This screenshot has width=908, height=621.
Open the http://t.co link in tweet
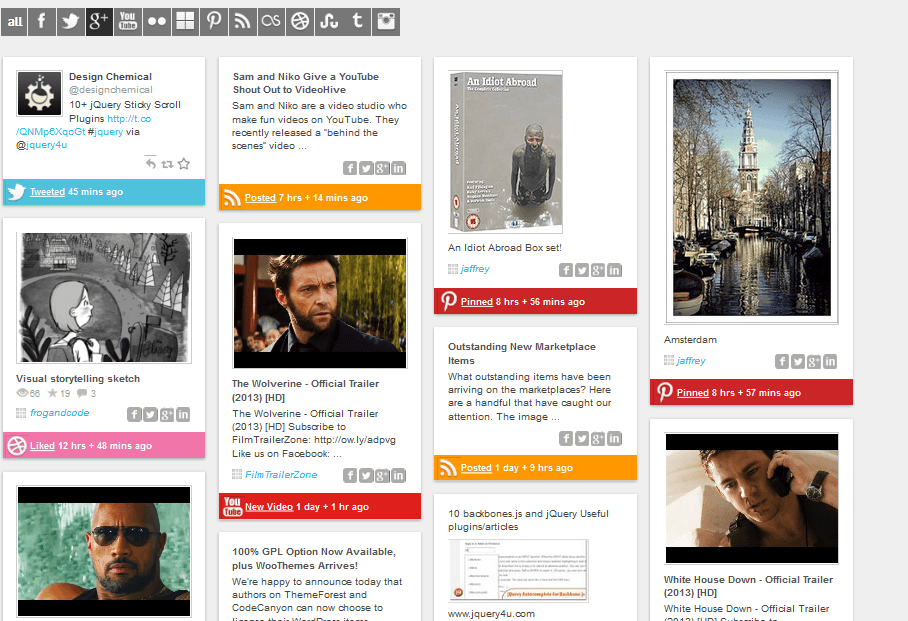(x=129, y=118)
